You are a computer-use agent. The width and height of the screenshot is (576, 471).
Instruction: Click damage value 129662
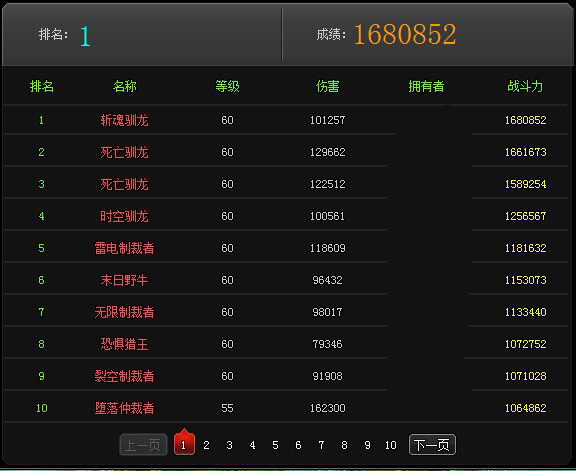pyautogui.click(x=327, y=152)
